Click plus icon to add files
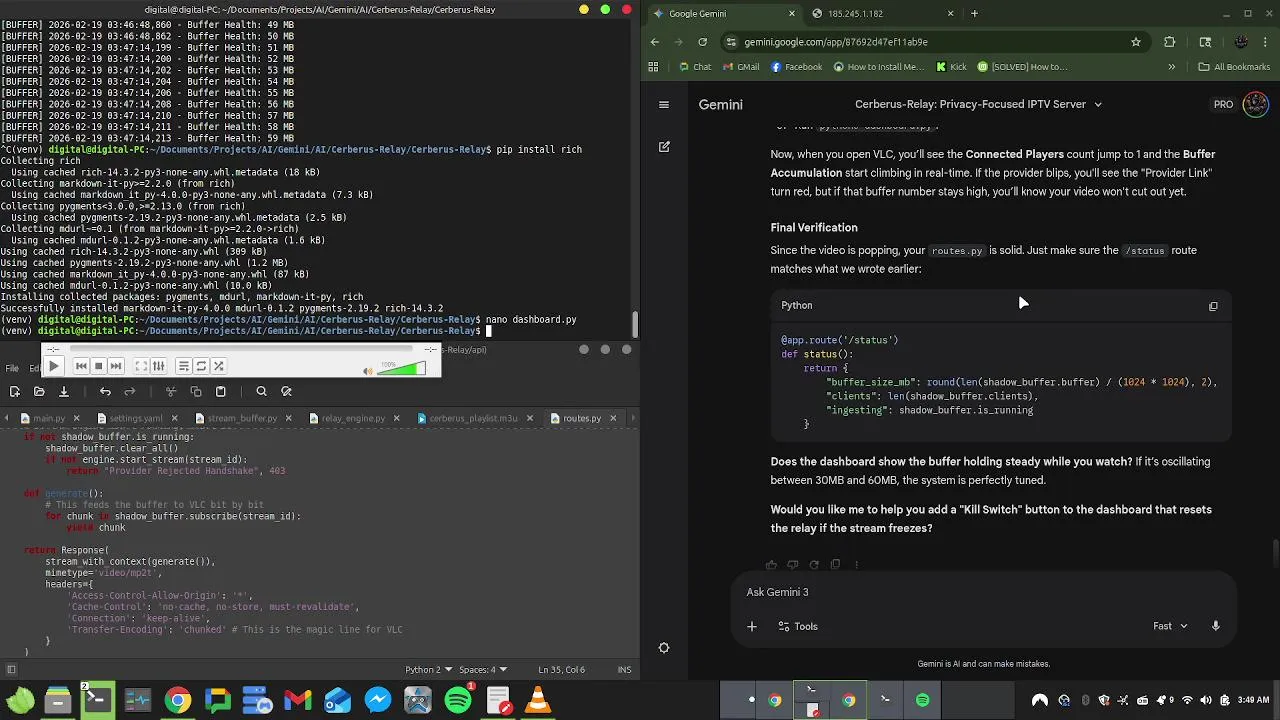This screenshot has height=720, width=1280. click(x=752, y=626)
